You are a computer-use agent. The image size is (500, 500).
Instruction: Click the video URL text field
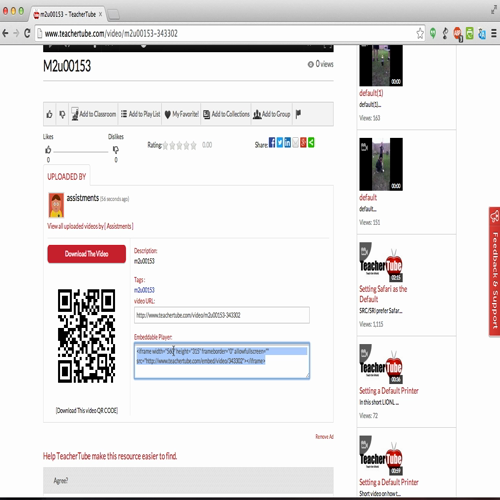coord(222,315)
